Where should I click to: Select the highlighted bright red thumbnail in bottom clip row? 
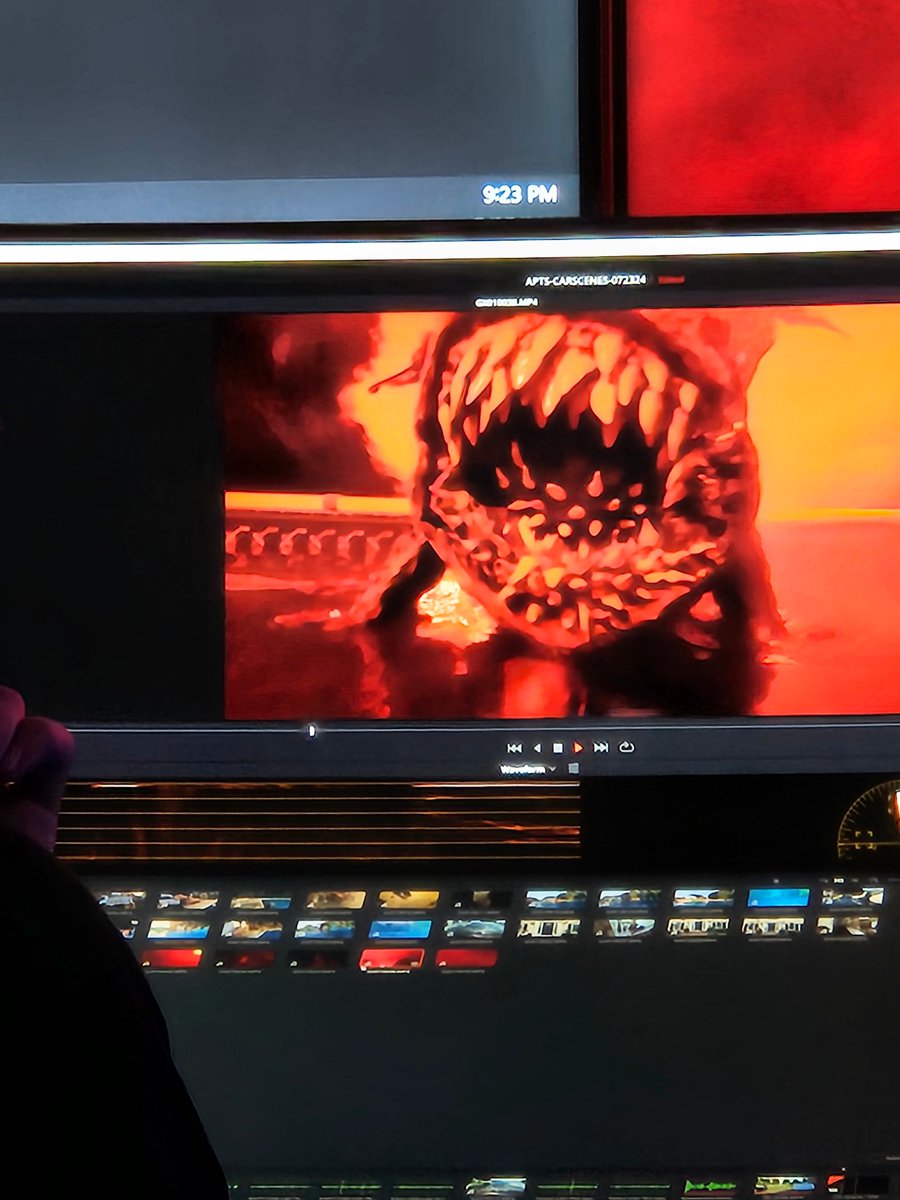[x=392, y=959]
